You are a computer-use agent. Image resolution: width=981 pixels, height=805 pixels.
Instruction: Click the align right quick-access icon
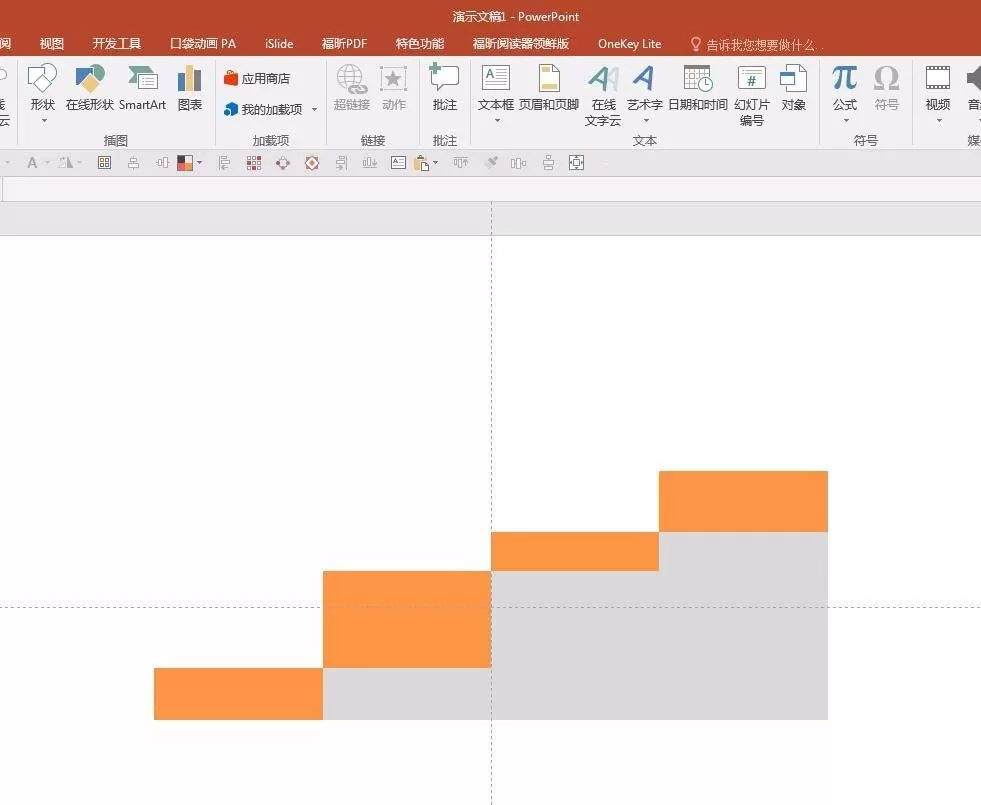coord(341,163)
